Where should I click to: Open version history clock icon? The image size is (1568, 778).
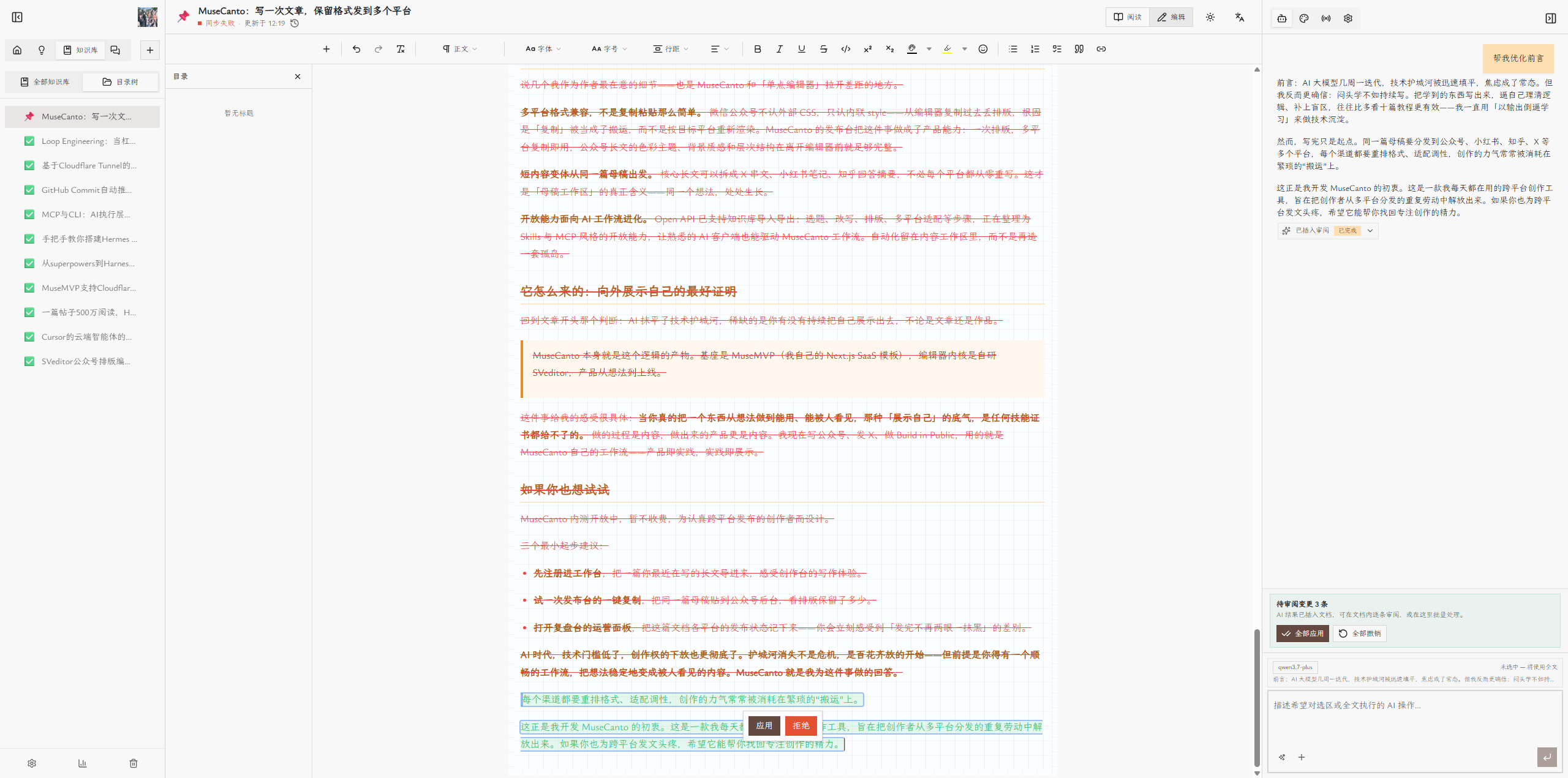point(295,23)
